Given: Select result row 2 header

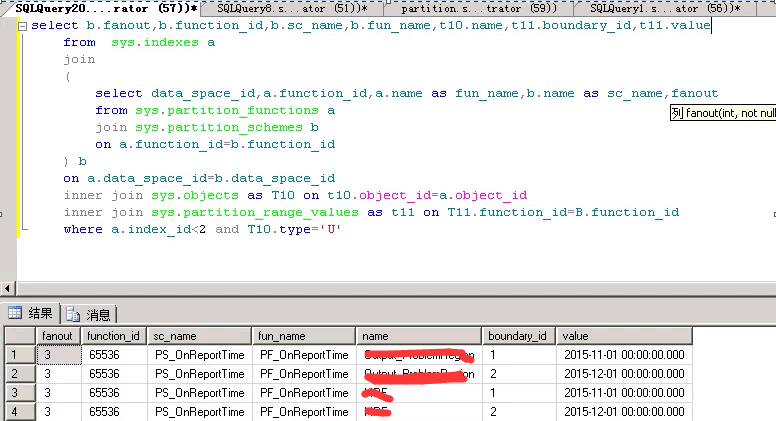Looking at the screenshot, I should tap(20, 374).
